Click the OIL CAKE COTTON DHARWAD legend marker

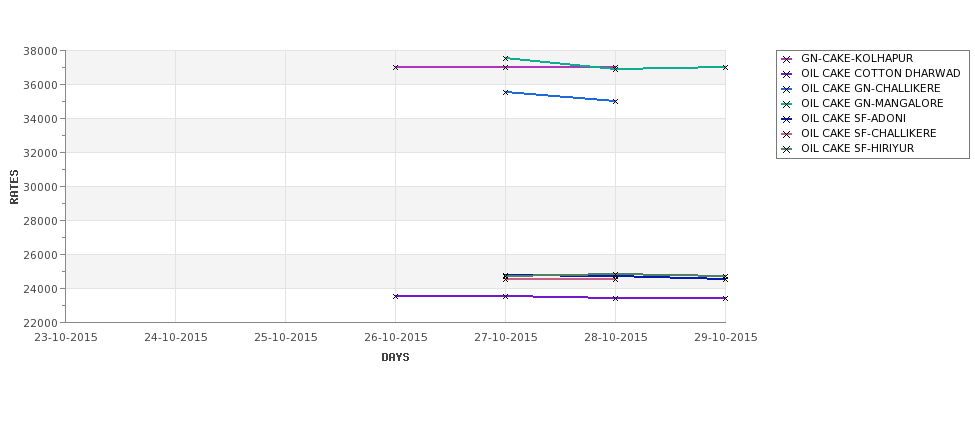pos(787,74)
